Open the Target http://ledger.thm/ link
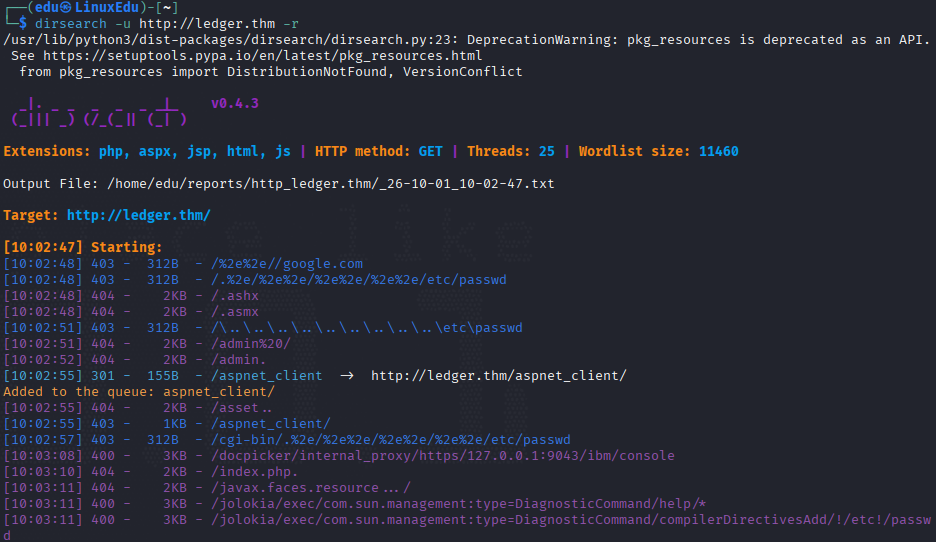 138,215
